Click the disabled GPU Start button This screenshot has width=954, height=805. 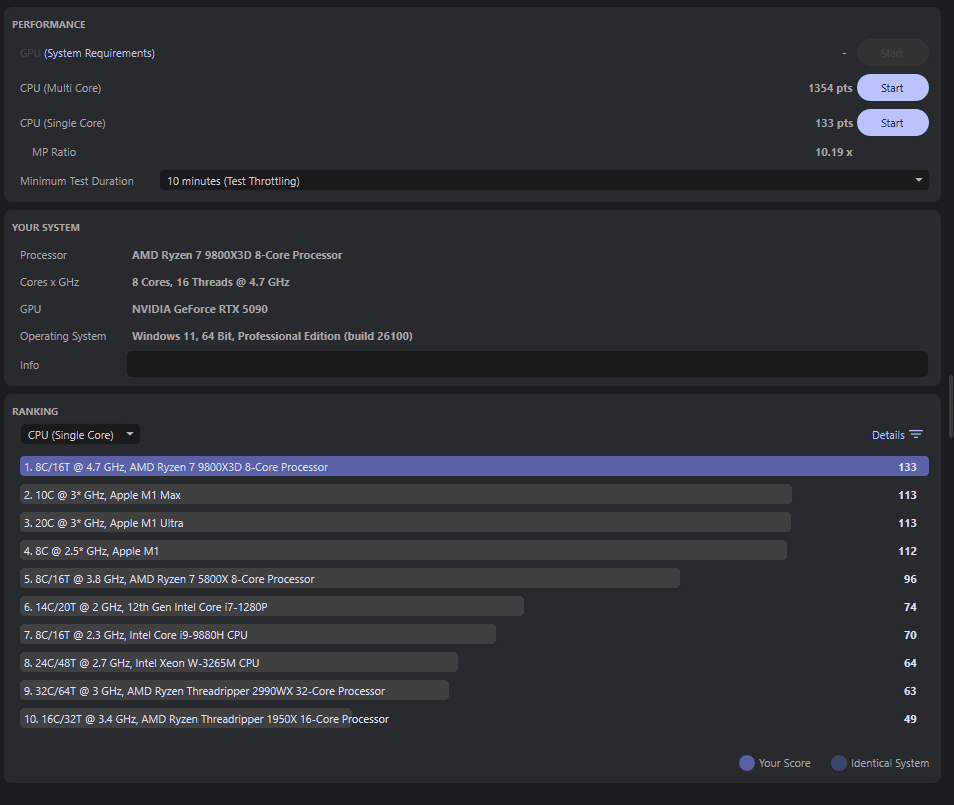pyautogui.click(x=892, y=53)
